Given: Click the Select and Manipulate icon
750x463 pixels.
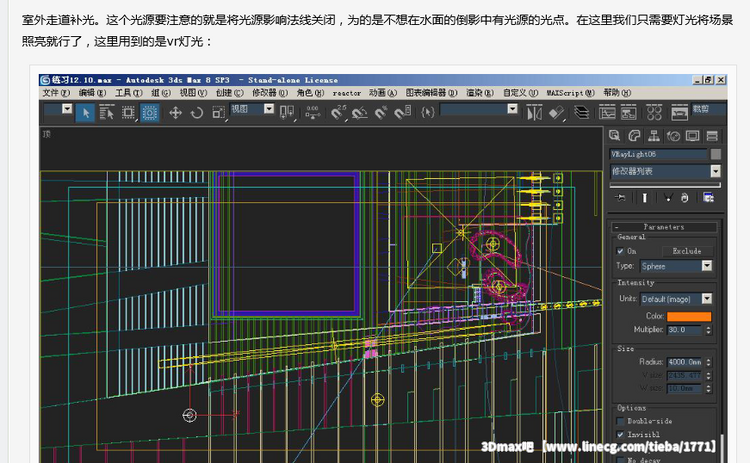Looking at the screenshot, I should click(312, 113).
